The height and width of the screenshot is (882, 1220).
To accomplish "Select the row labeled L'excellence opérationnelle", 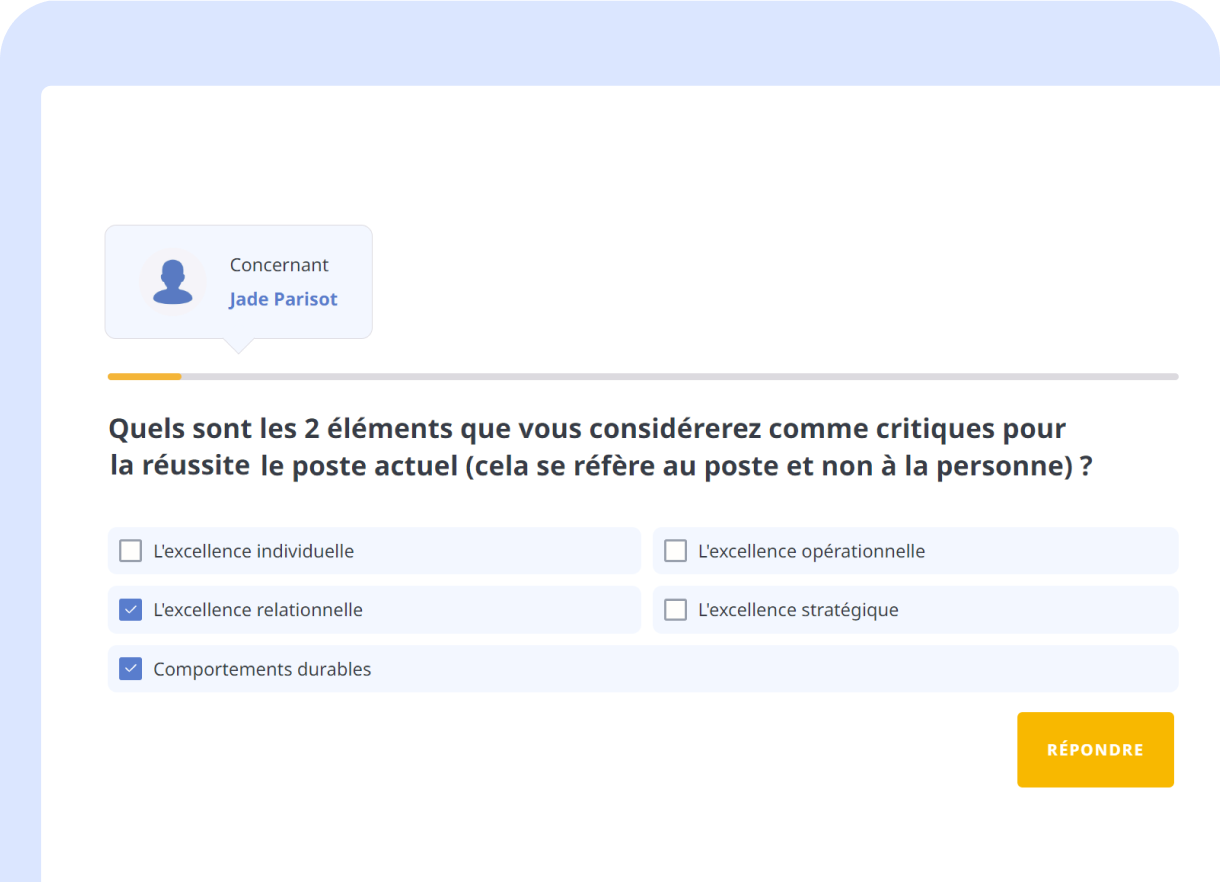I will [915, 550].
